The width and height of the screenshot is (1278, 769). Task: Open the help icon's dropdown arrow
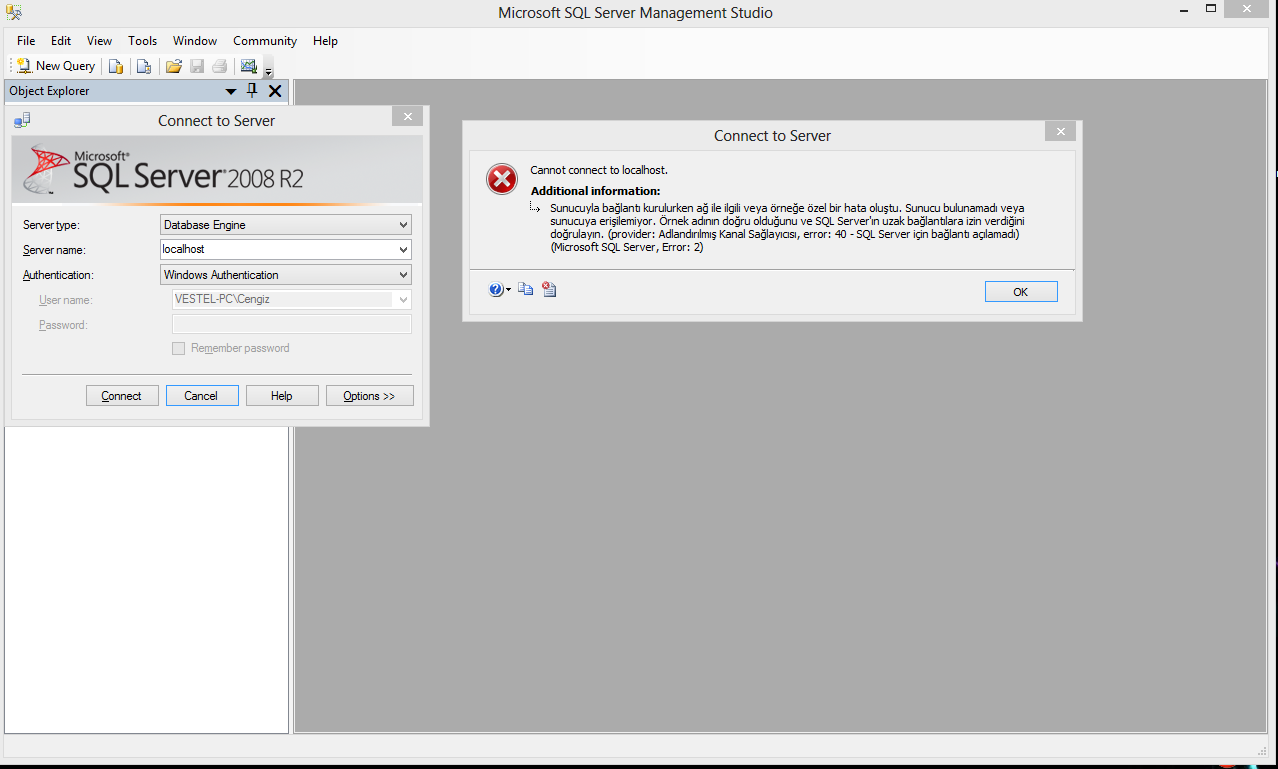coord(509,291)
